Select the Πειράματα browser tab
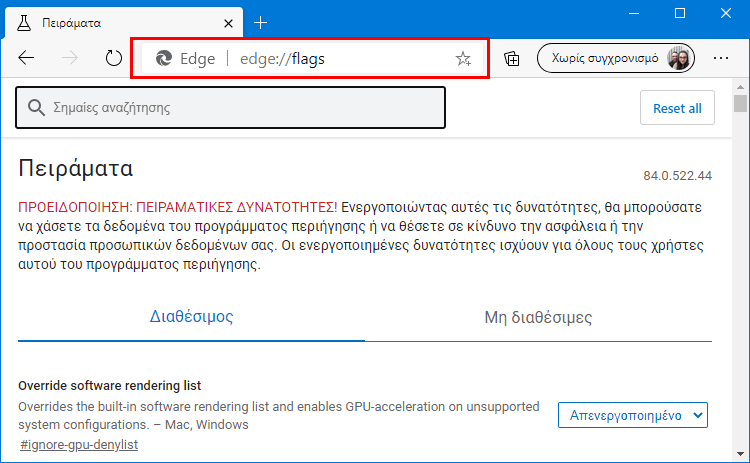The image size is (750, 463). pyautogui.click(x=124, y=22)
